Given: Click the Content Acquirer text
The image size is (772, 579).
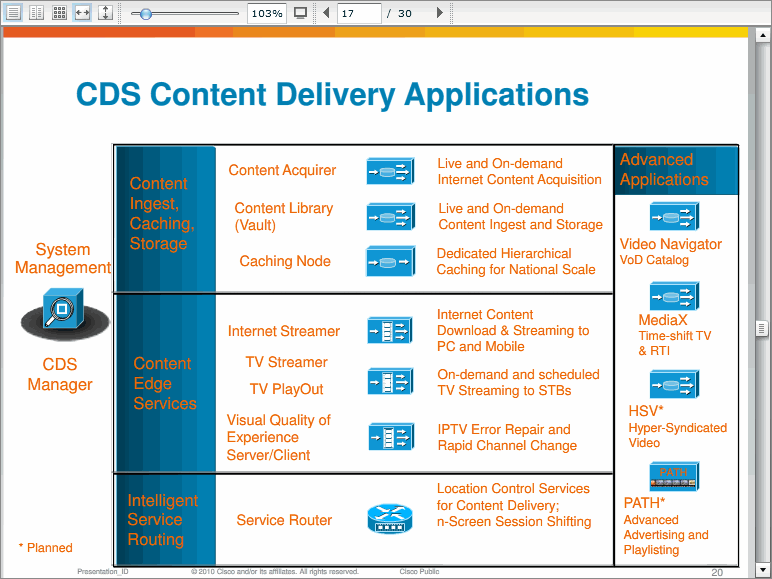Looking at the screenshot, I should (282, 170).
